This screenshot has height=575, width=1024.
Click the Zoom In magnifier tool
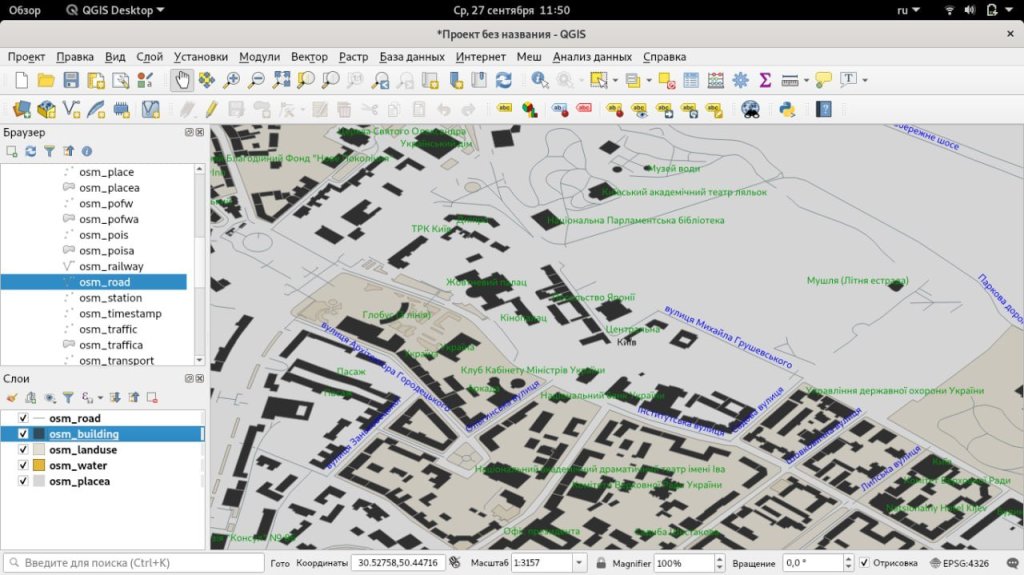pyautogui.click(x=232, y=80)
